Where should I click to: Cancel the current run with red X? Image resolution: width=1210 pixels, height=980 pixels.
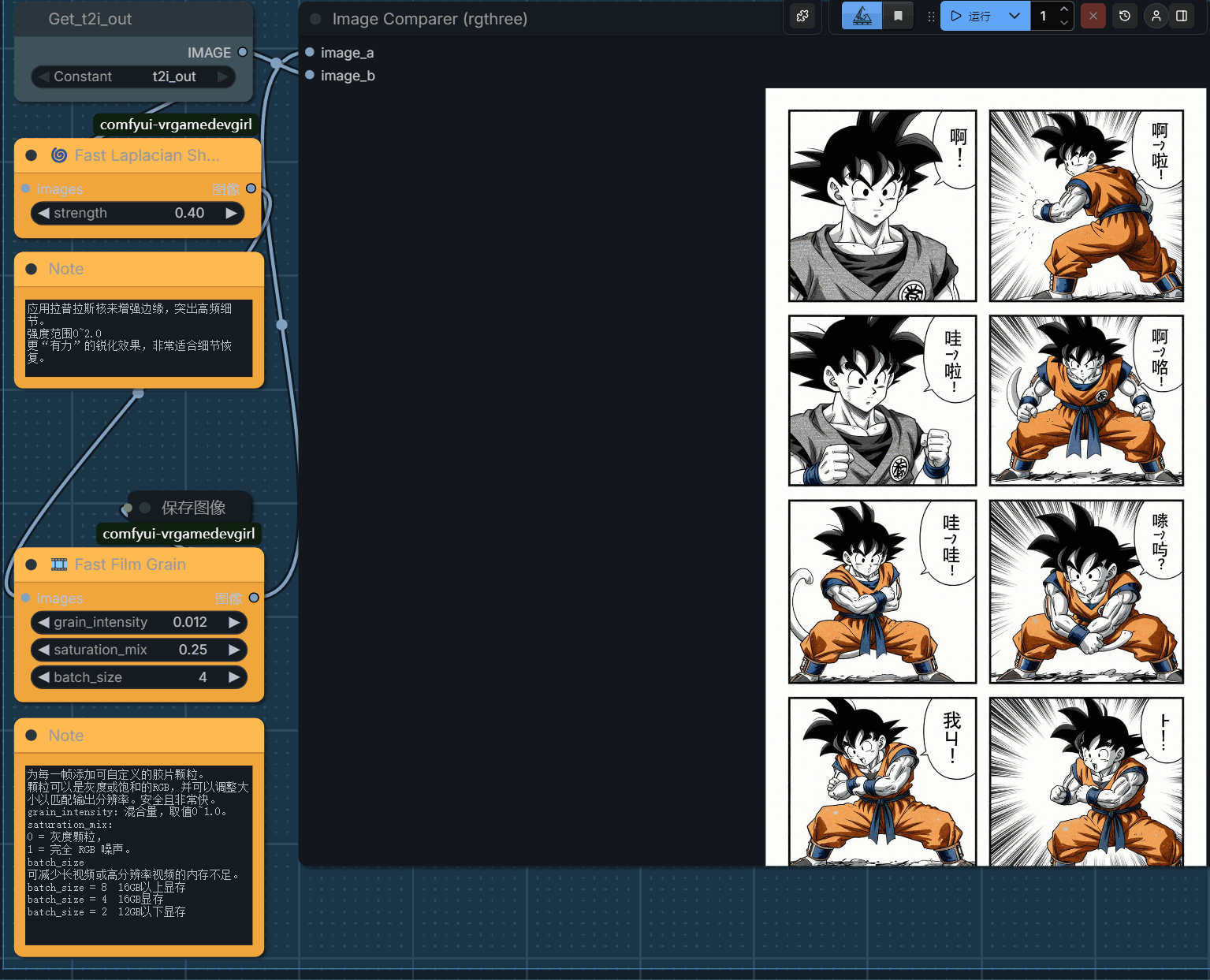(1093, 16)
